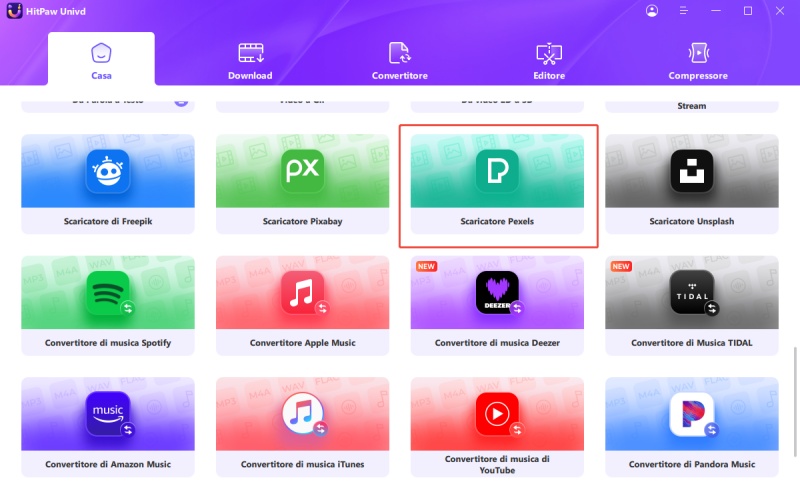800x493 pixels.
Task: Click the Compressore icon
Action: point(698,53)
